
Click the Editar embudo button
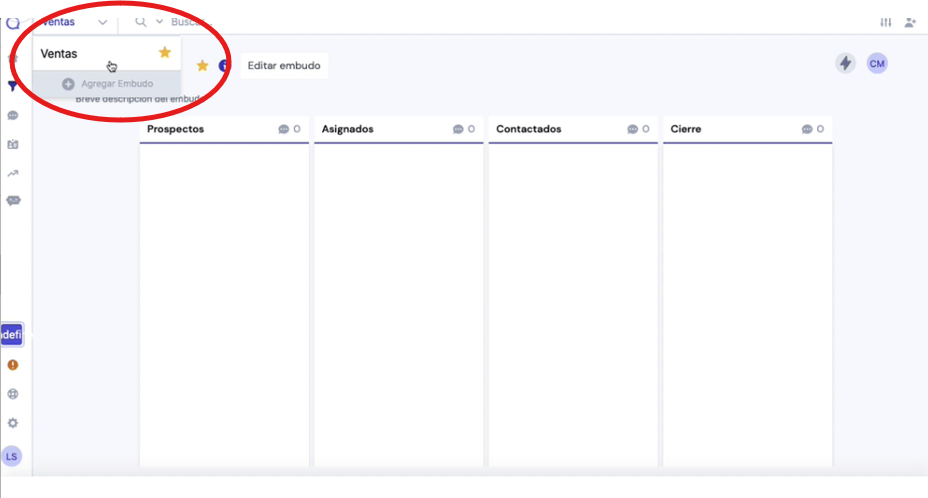(284, 66)
